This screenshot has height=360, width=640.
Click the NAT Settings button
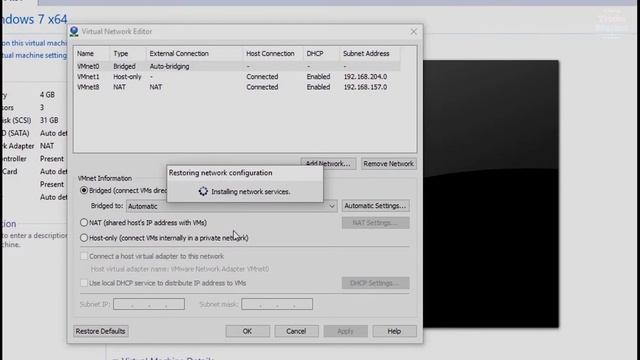pos(376,223)
